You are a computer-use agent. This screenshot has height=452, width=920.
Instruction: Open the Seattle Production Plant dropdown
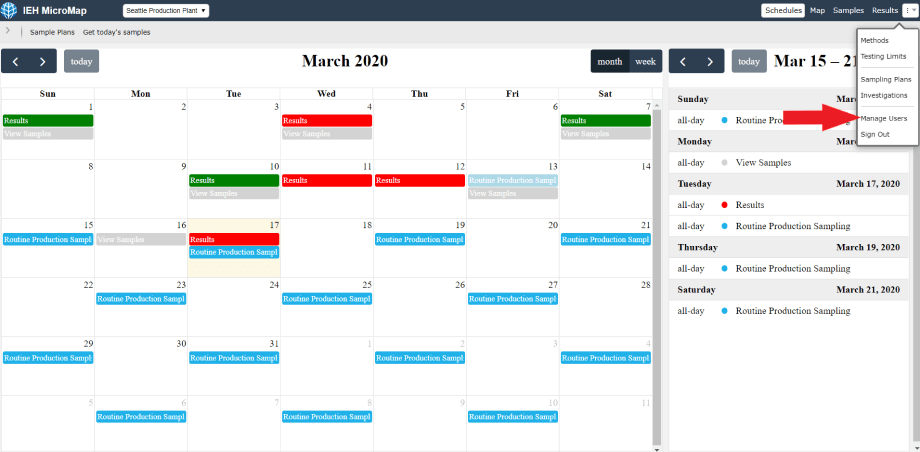(166, 10)
